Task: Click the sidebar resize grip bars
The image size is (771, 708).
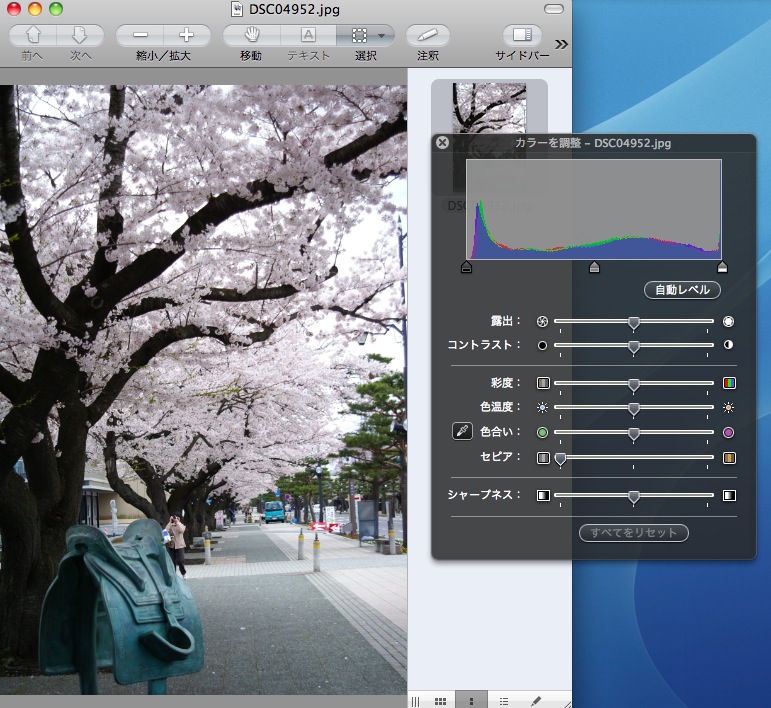Action: pos(415,702)
